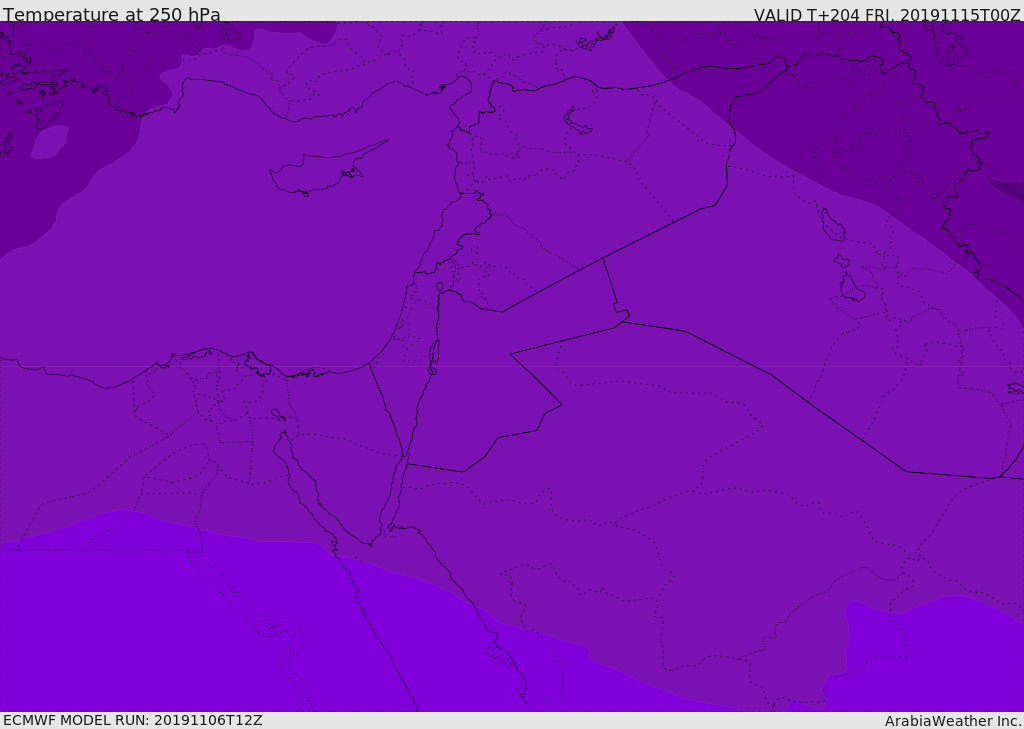Click the 'VALID T+204 FRI. 20191115T00Z' label
The width and height of the screenshot is (1024, 729).
click(x=887, y=14)
